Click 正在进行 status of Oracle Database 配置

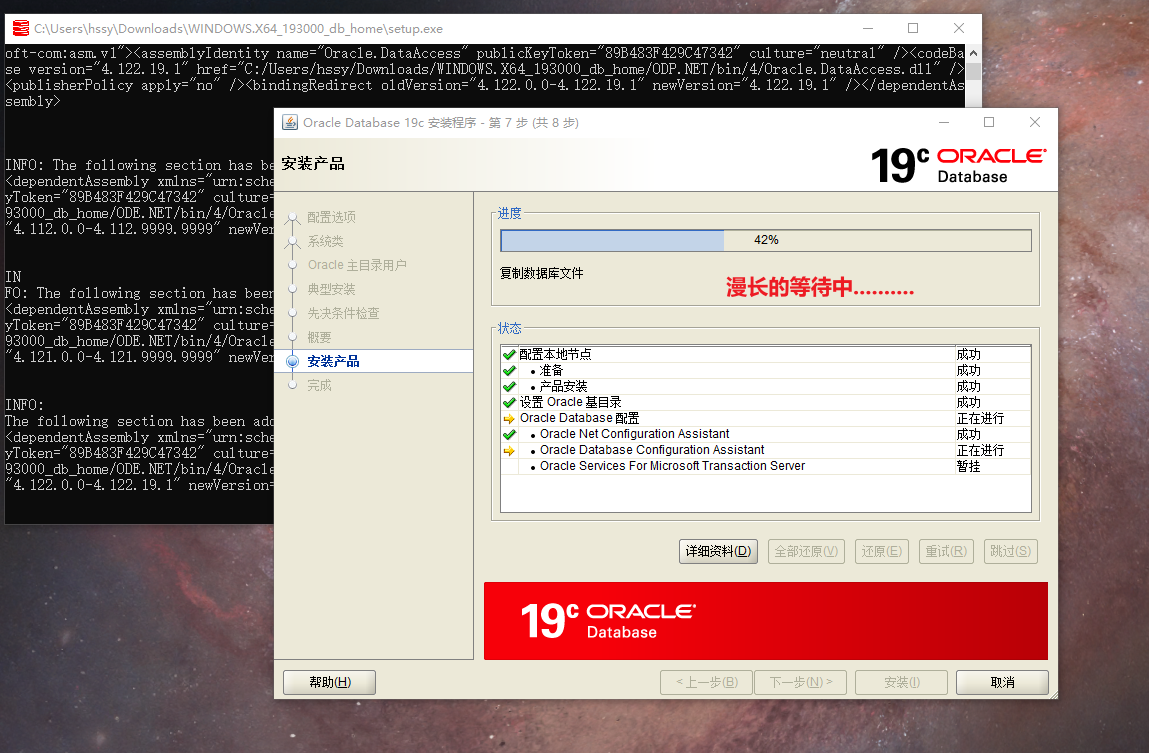(980, 419)
